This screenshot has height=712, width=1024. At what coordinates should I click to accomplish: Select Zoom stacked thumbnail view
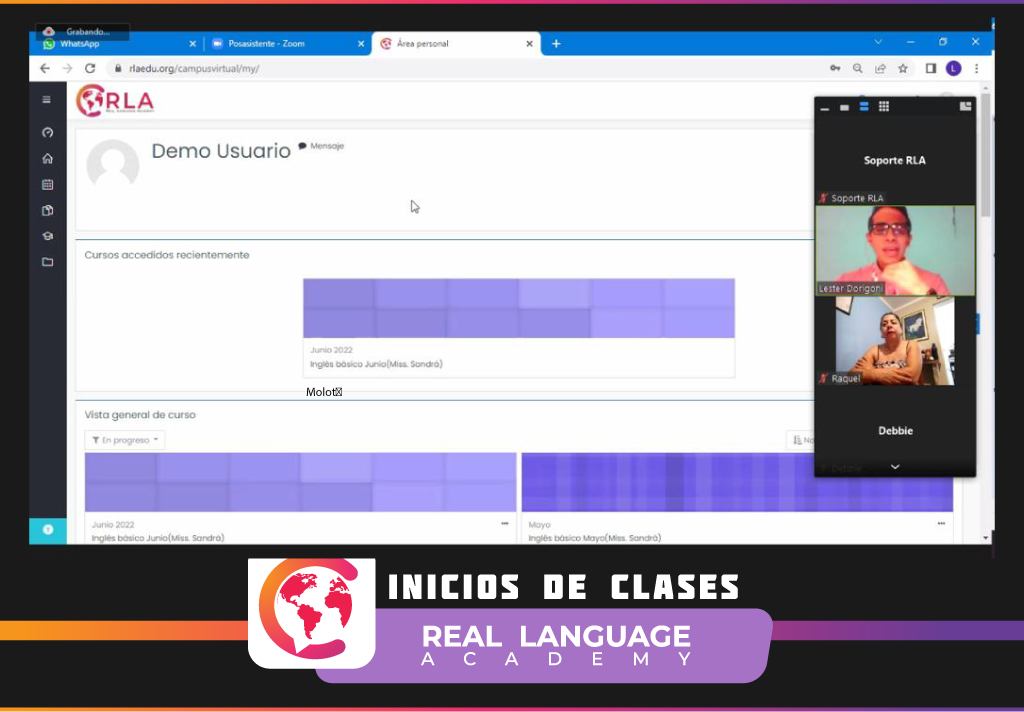pos(864,106)
